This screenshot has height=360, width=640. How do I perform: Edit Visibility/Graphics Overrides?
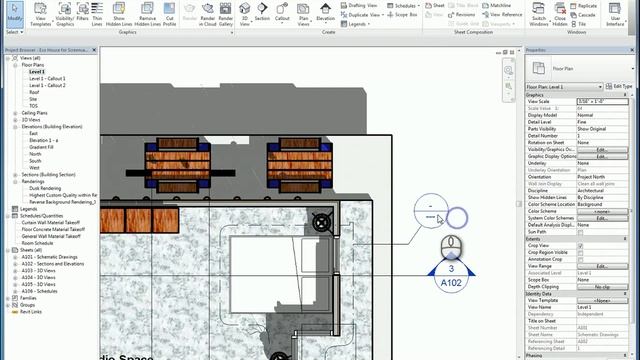(602, 150)
